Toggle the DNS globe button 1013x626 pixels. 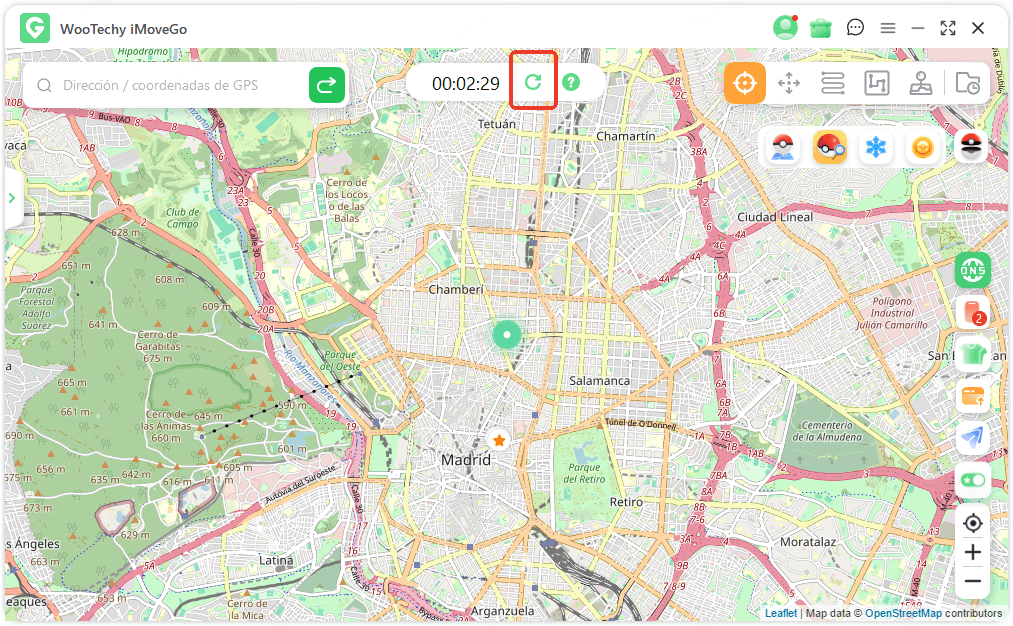(973, 269)
